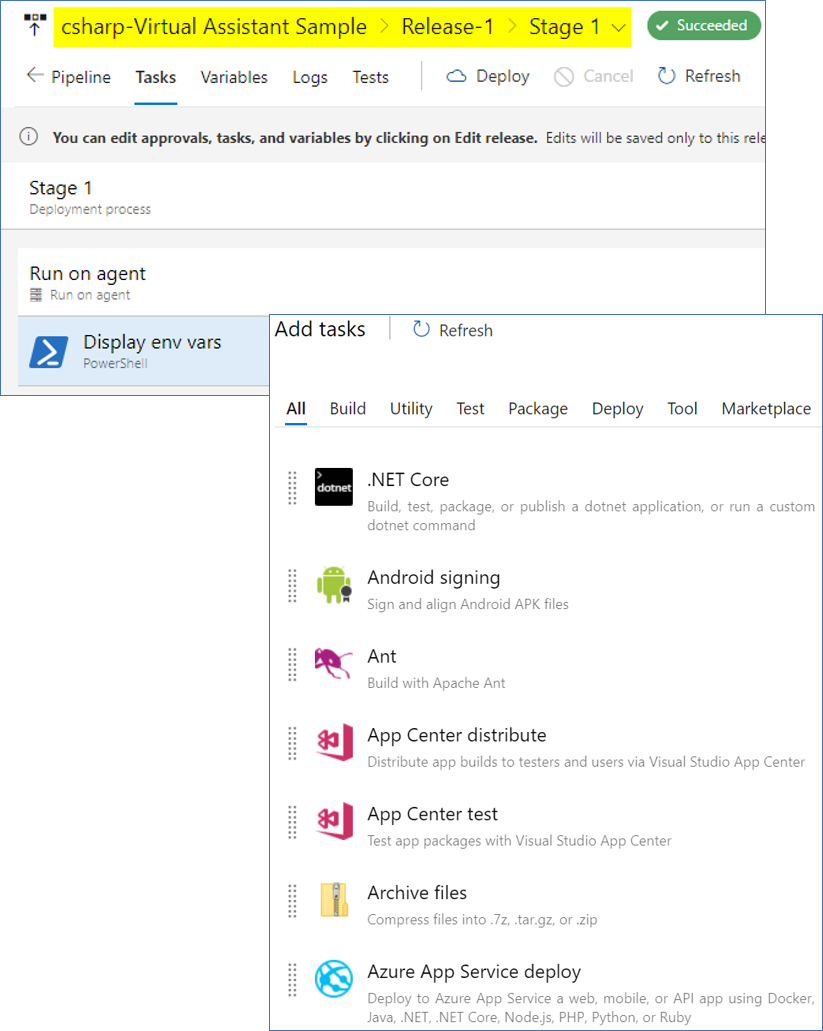Screen dimensions: 823x1031
Task: Click drag handle beside App Center distribute
Action: tap(293, 743)
